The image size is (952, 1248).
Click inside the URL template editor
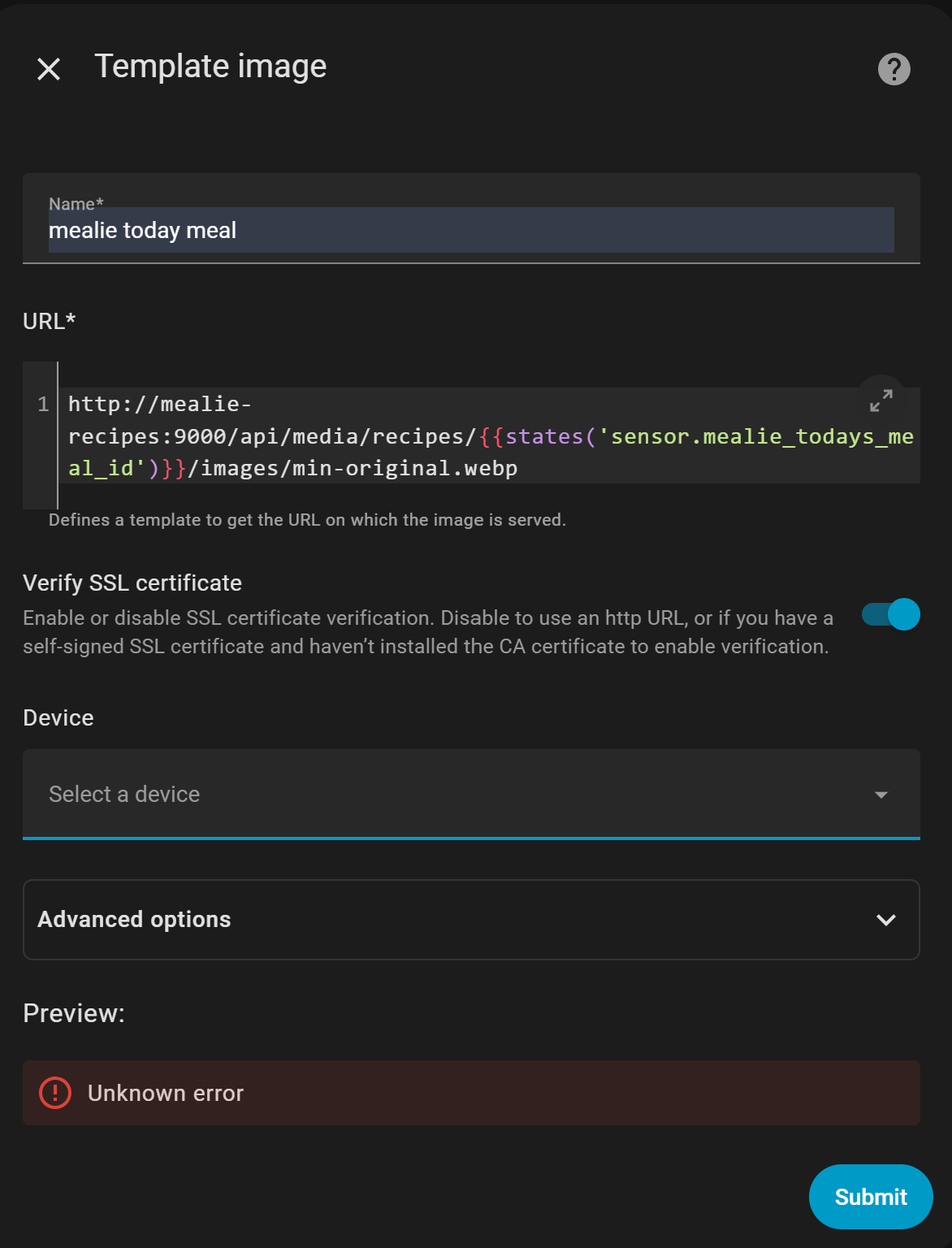(487, 436)
